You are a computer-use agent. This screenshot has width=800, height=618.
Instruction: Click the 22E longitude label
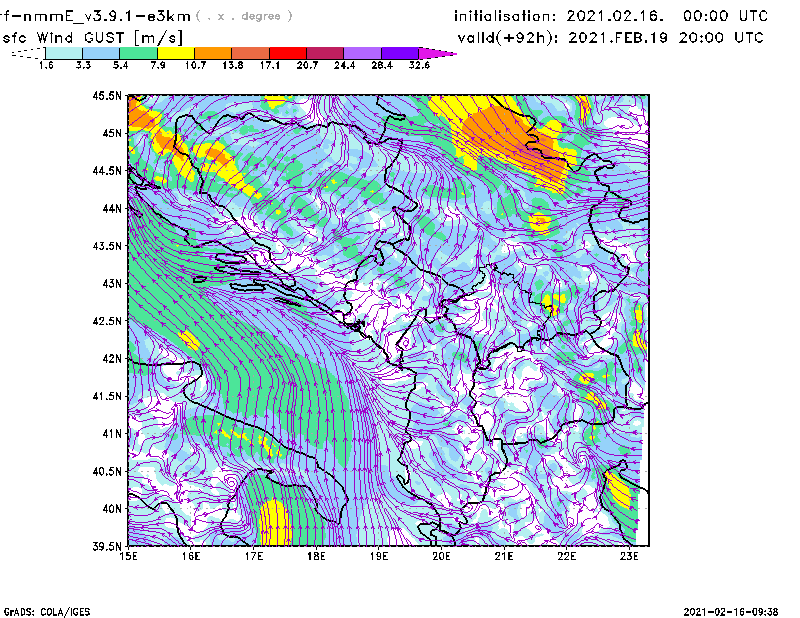click(x=566, y=556)
